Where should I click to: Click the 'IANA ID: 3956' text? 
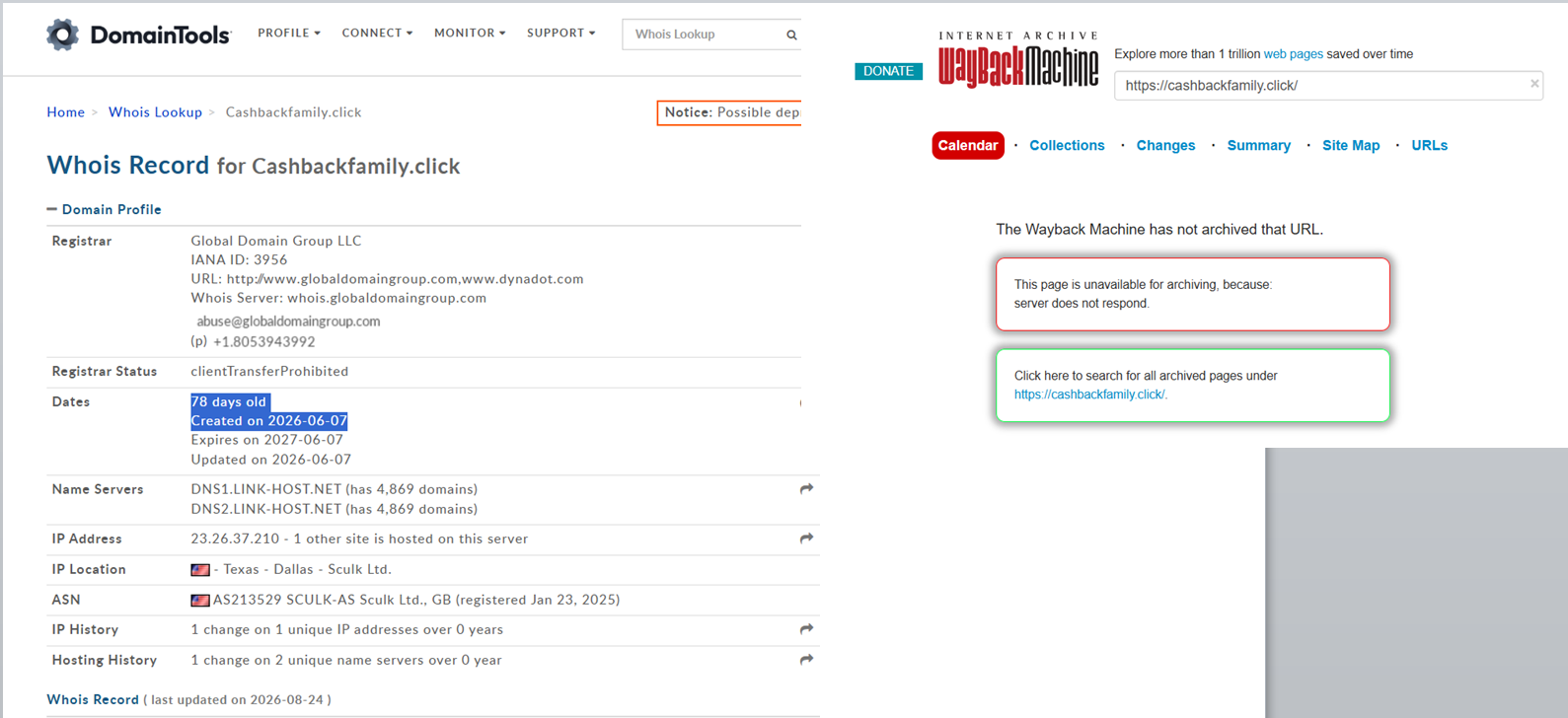tap(239, 259)
